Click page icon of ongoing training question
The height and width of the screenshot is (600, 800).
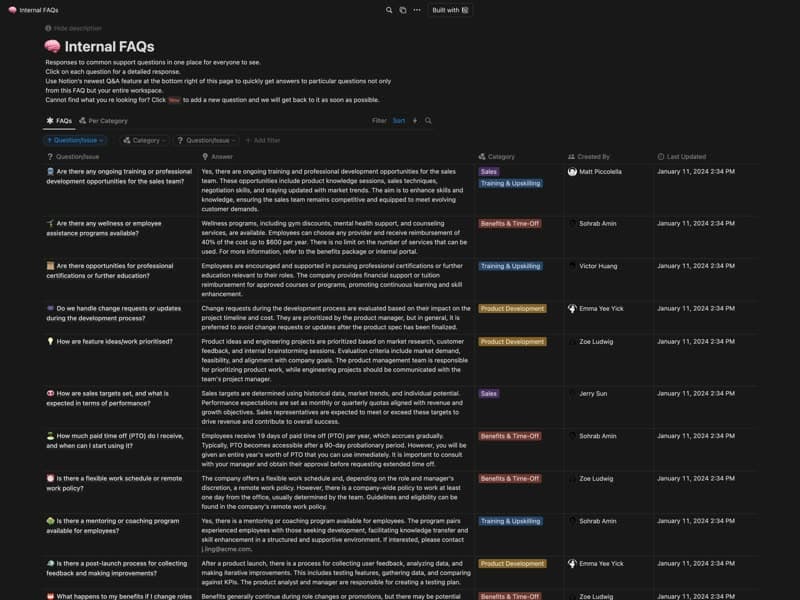coord(50,172)
